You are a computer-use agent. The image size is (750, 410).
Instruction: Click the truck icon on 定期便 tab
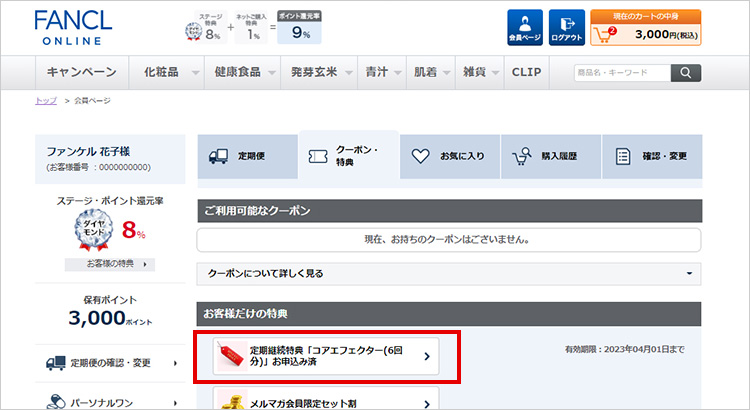tap(219, 156)
